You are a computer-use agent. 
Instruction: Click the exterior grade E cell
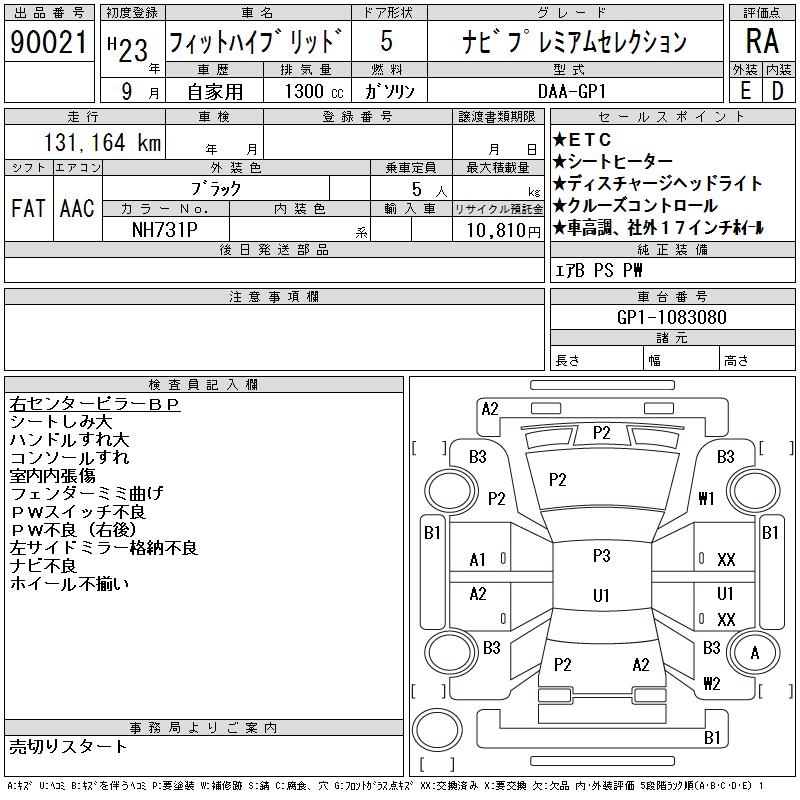[745, 91]
